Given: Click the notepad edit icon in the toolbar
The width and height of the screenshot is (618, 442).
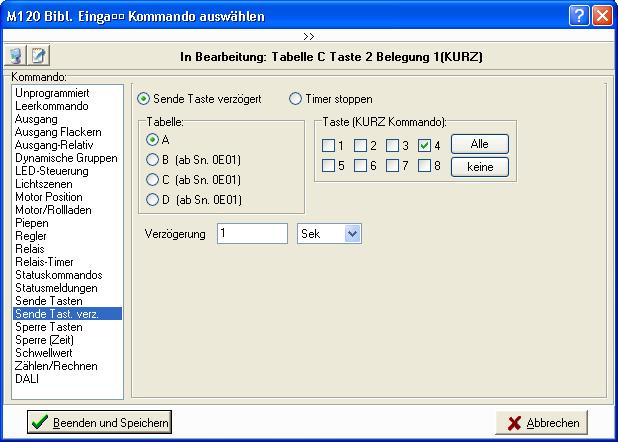Looking at the screenshot, I should click(39, 56).
